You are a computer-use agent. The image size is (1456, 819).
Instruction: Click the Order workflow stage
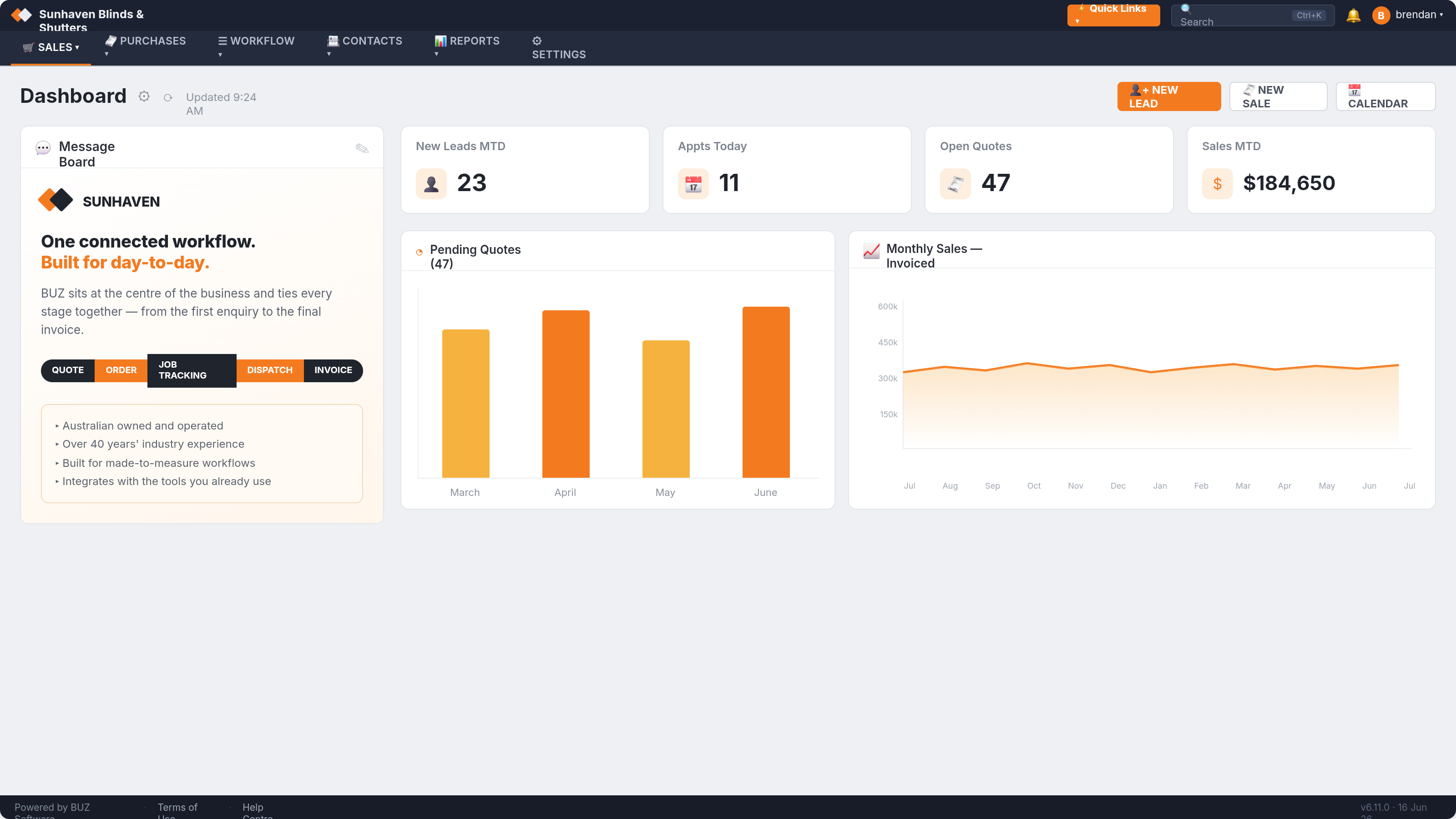click(x=121, y=370)
